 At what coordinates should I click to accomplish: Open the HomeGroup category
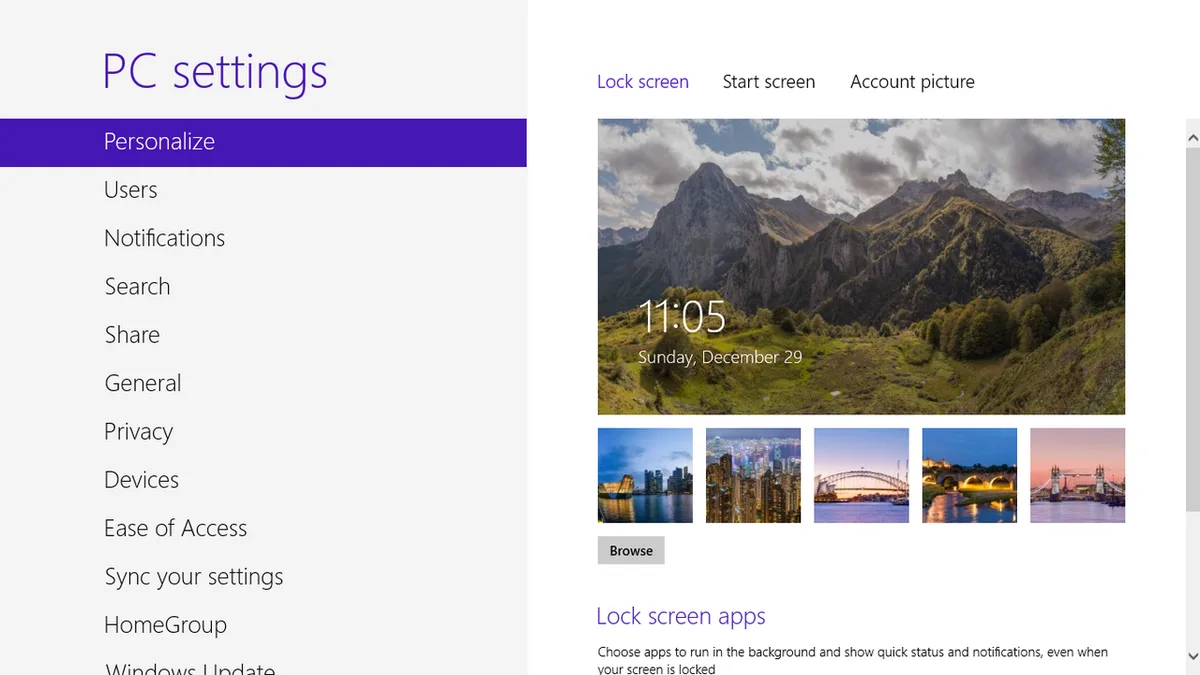coord(165,625)
